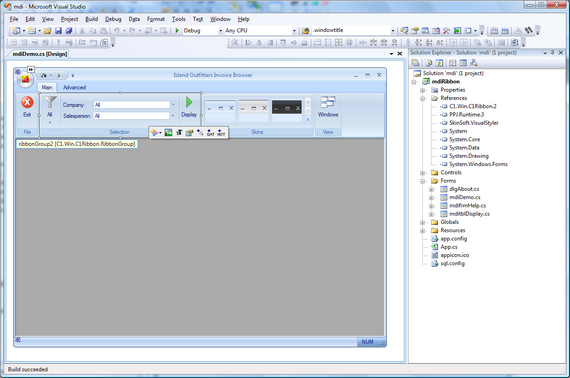Select sql.config file in tree

point(453,264)
